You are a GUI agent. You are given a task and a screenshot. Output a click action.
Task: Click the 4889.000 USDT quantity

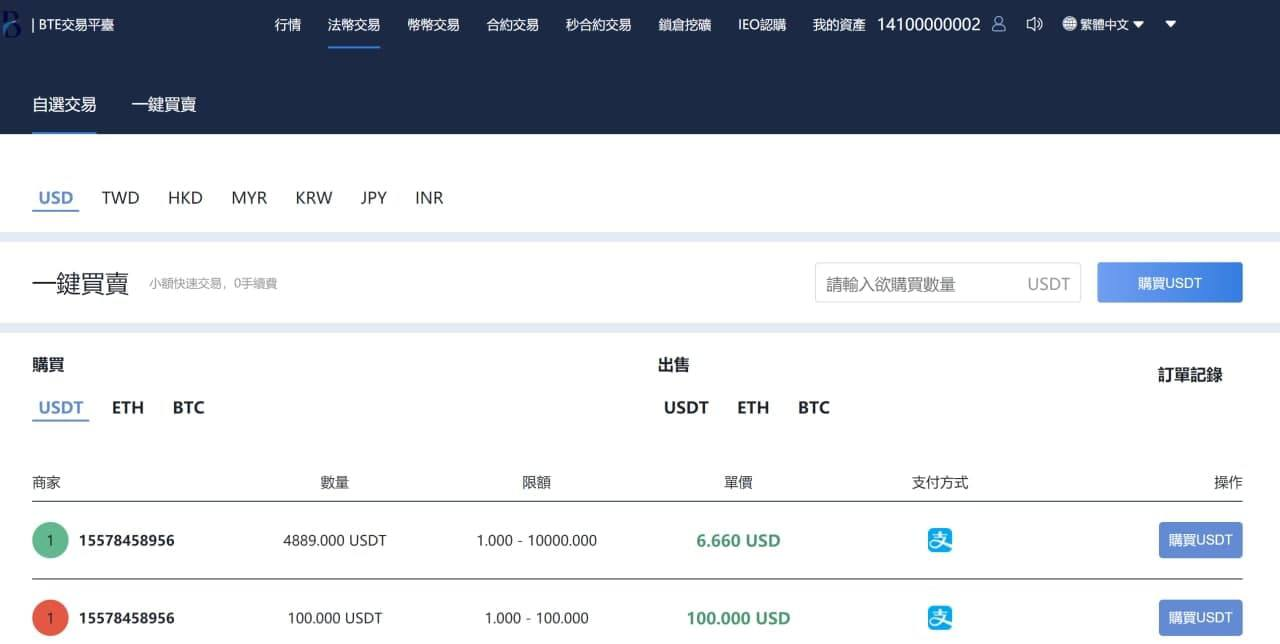335,540
